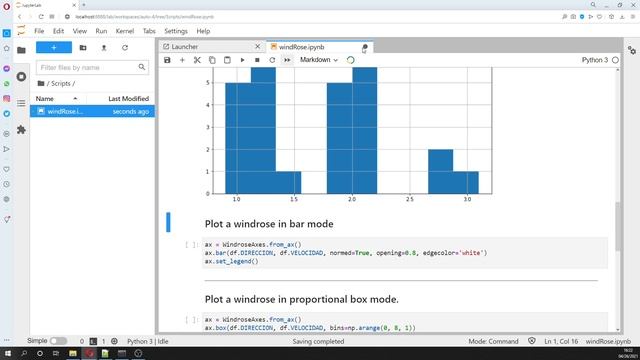Open the Edit menu
The height and width of the screenshot is (360, 640).
click(58, 31)
